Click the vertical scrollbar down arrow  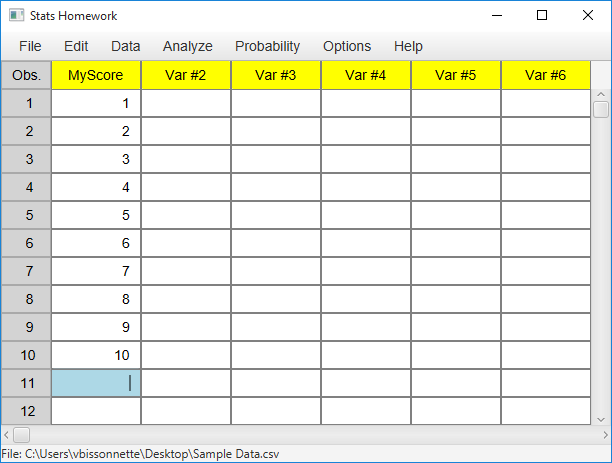click(601, 420)
